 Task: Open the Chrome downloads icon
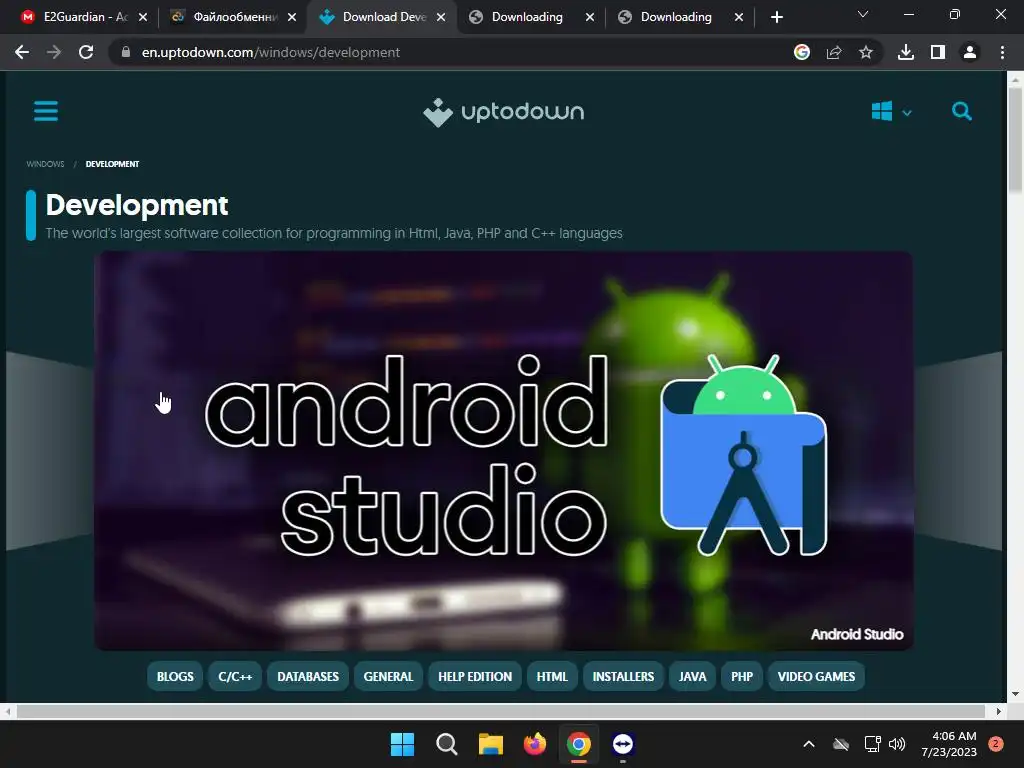click(906, 52)
